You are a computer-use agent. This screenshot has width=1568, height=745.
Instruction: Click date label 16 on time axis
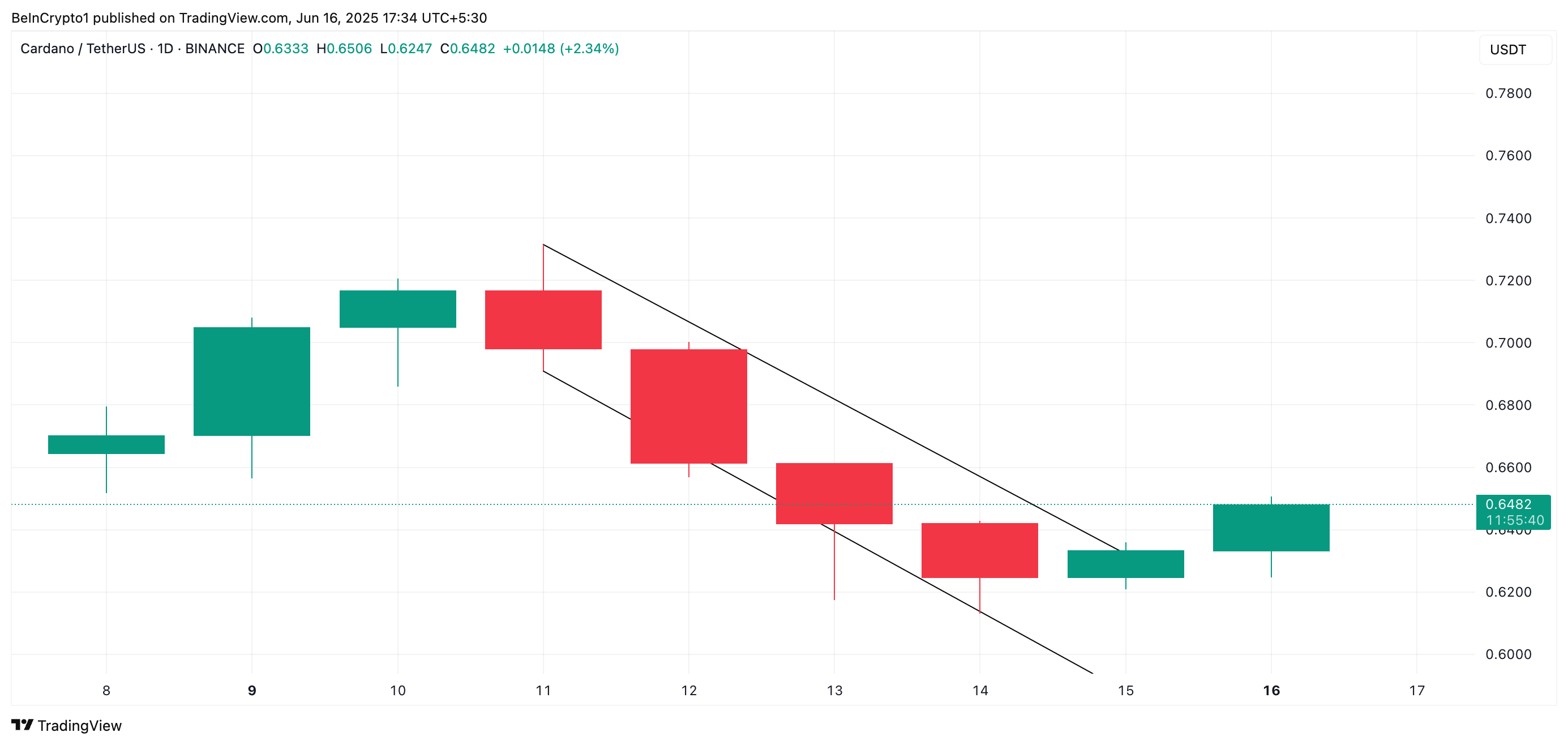1271,691
